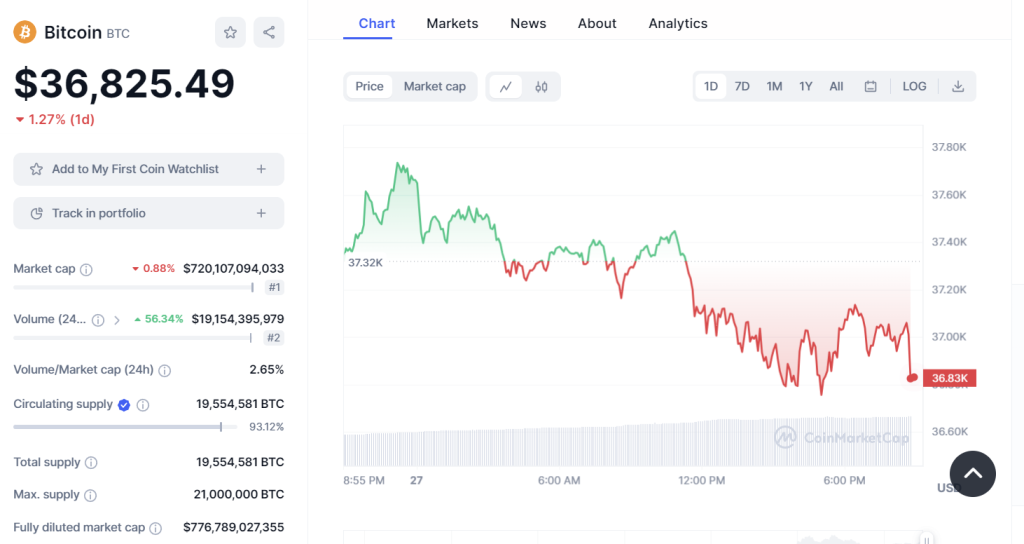This screenshot has width=1024, height=544.
Task: Switch to the Analytics tab
Action: pyautogui.click(x=677, y=23)
